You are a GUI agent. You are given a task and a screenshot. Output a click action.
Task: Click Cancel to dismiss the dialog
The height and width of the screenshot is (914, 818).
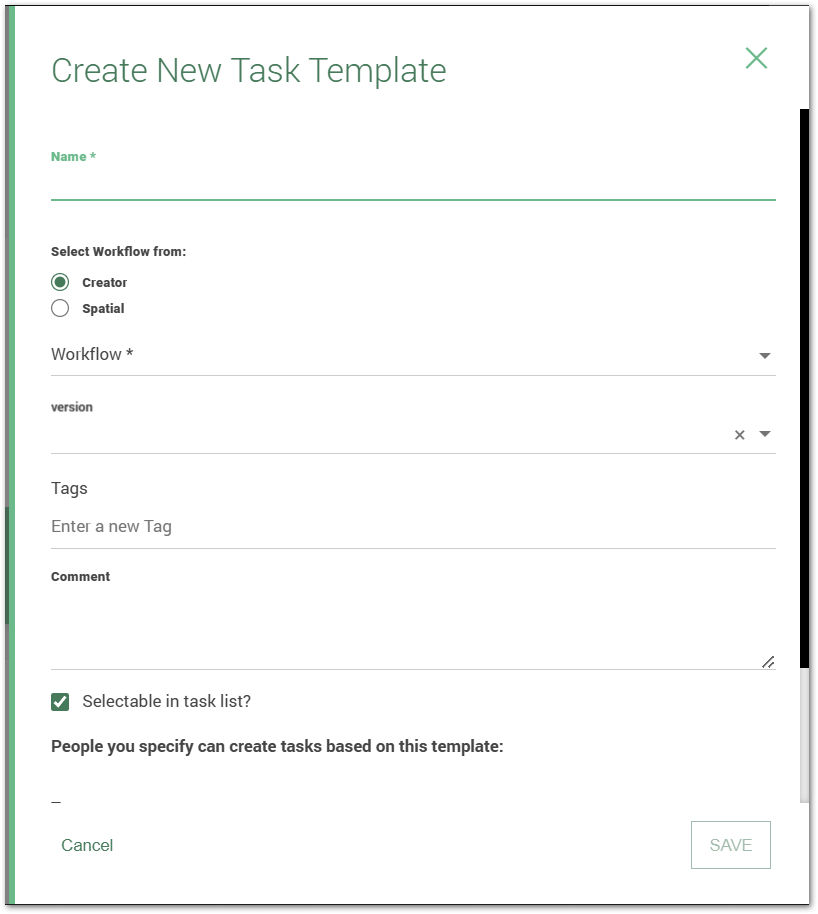coord(87,845)
